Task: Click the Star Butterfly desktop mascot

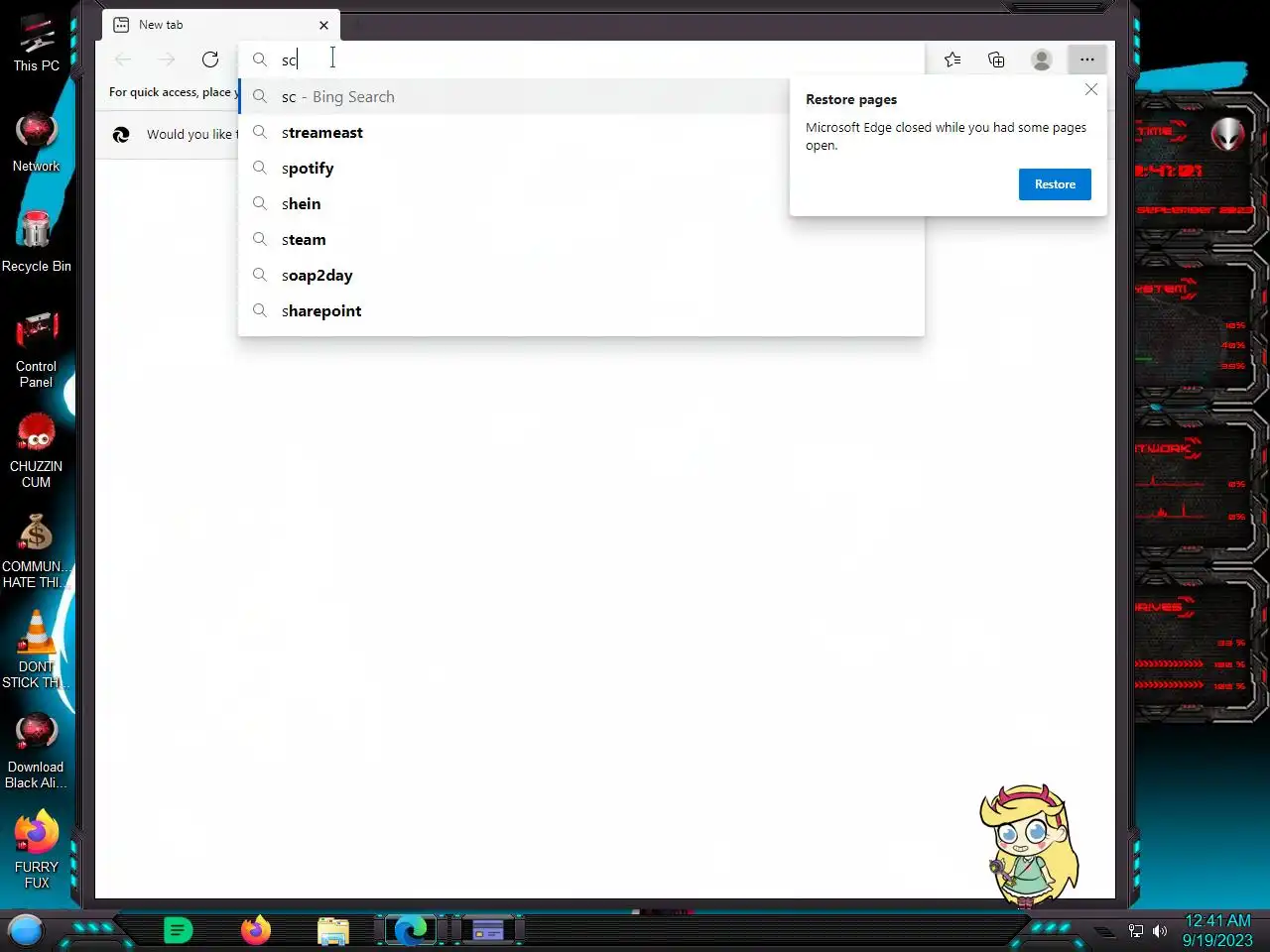Action: click(x=1030, y=845)
